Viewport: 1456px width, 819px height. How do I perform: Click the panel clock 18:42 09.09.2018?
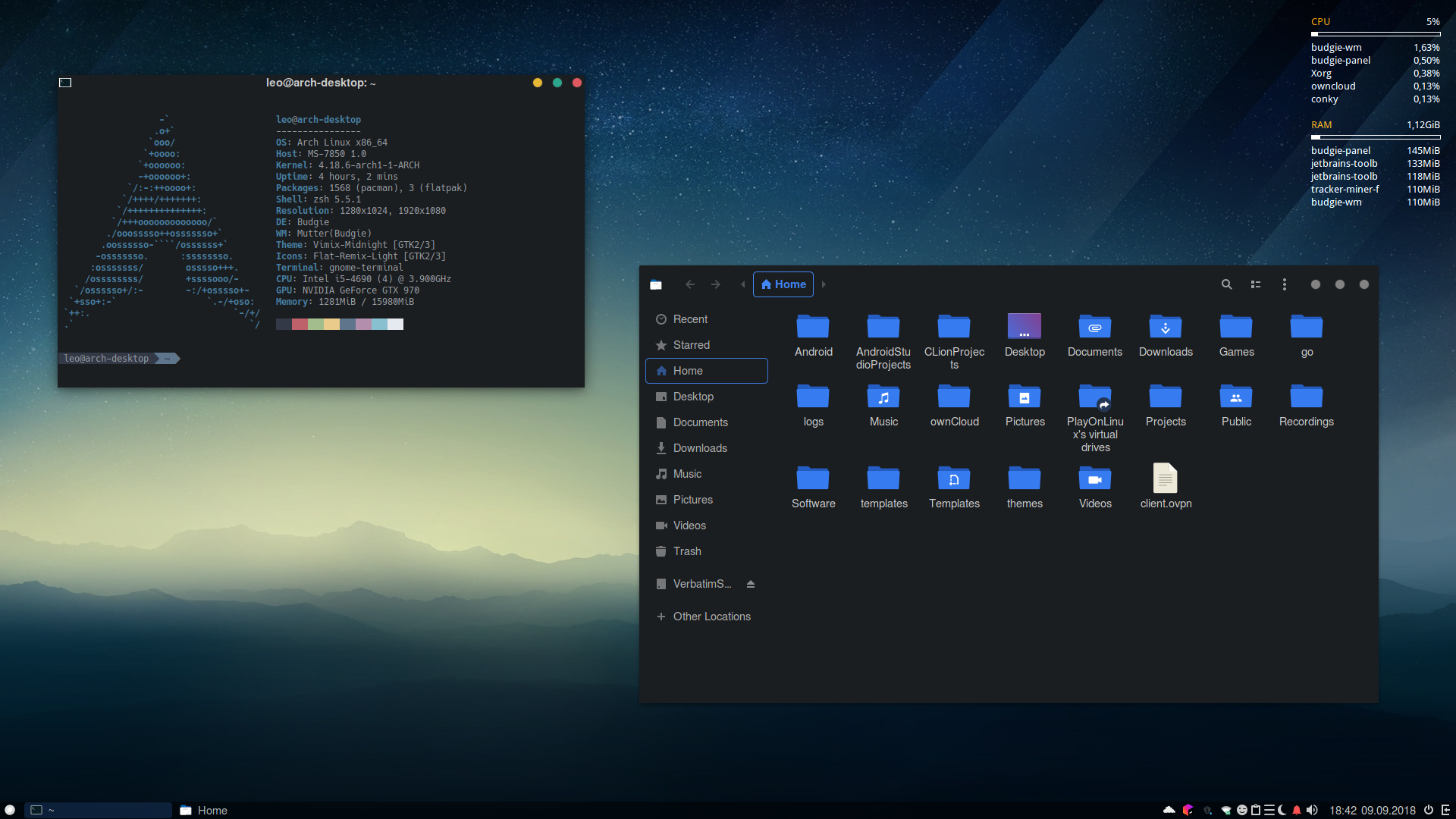coord(1373,810)
